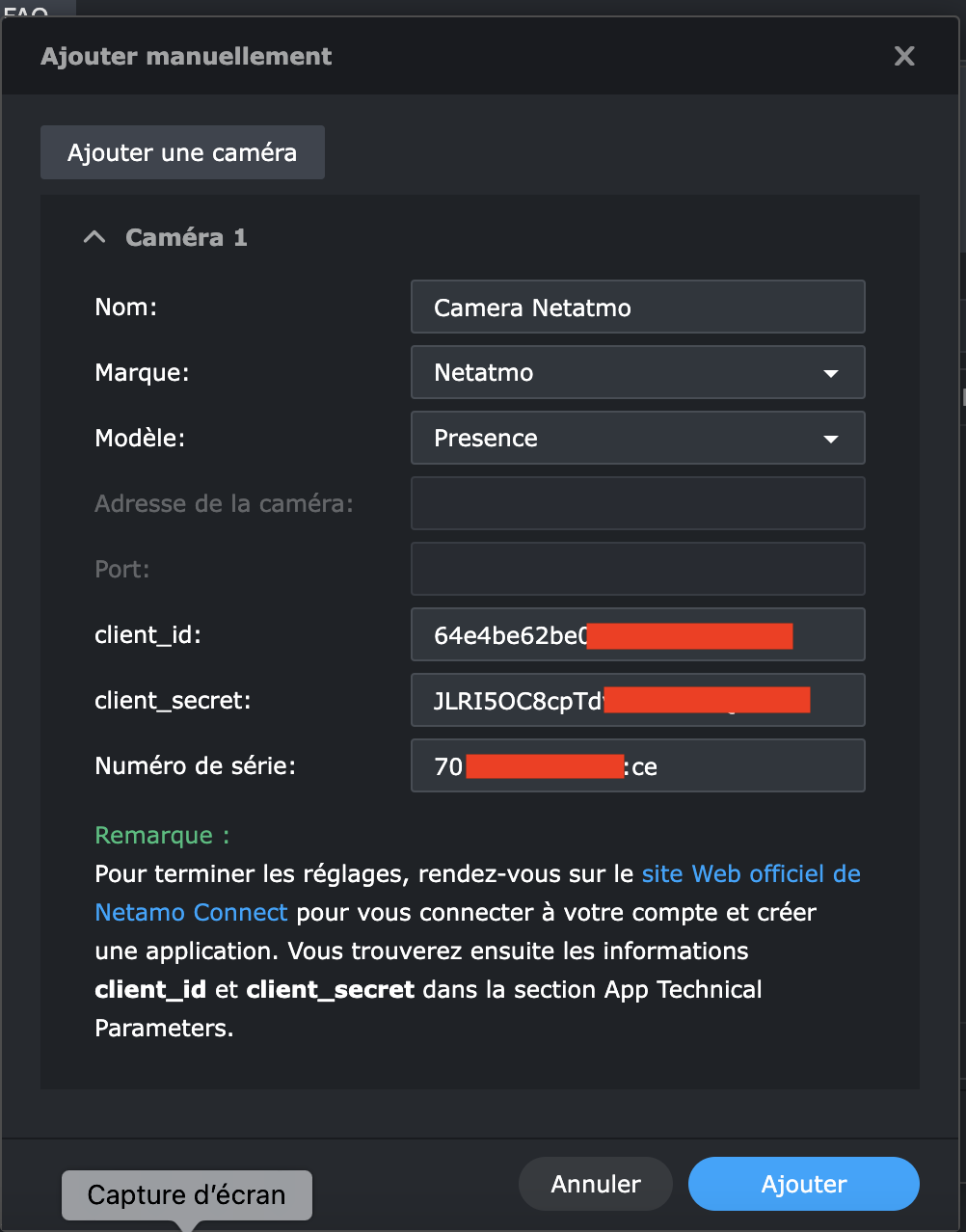Click into the client_id field

click(x=637, y=635)
